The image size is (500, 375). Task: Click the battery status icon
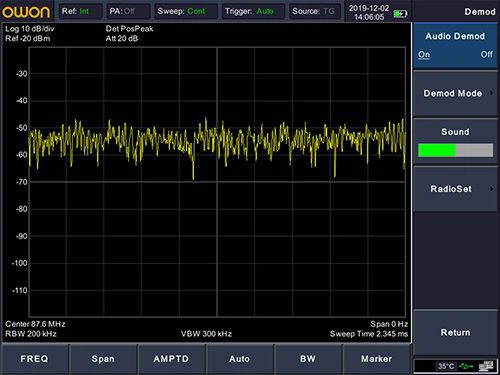(400, 14)
